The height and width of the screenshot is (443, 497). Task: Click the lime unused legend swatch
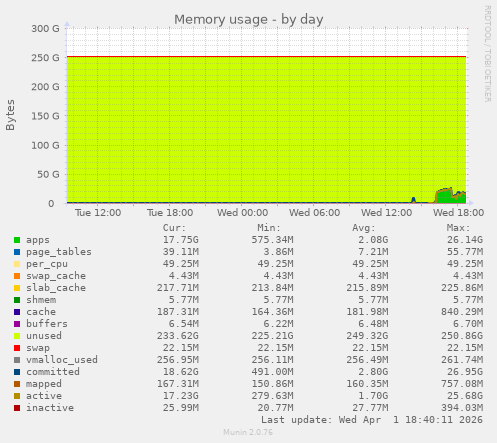(x=17, y=336)
